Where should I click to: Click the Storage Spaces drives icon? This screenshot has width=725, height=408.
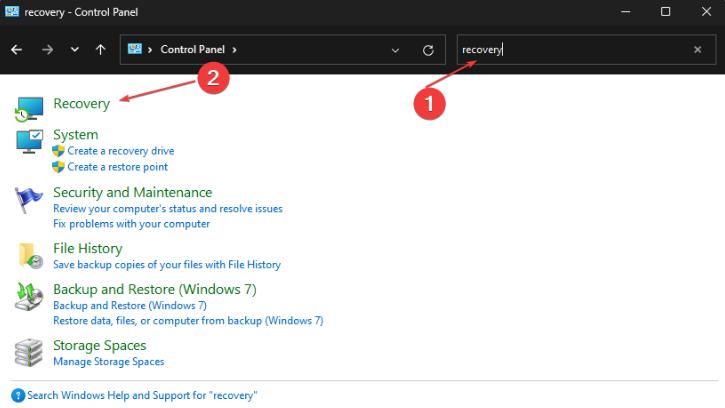(x=29, y=352)
